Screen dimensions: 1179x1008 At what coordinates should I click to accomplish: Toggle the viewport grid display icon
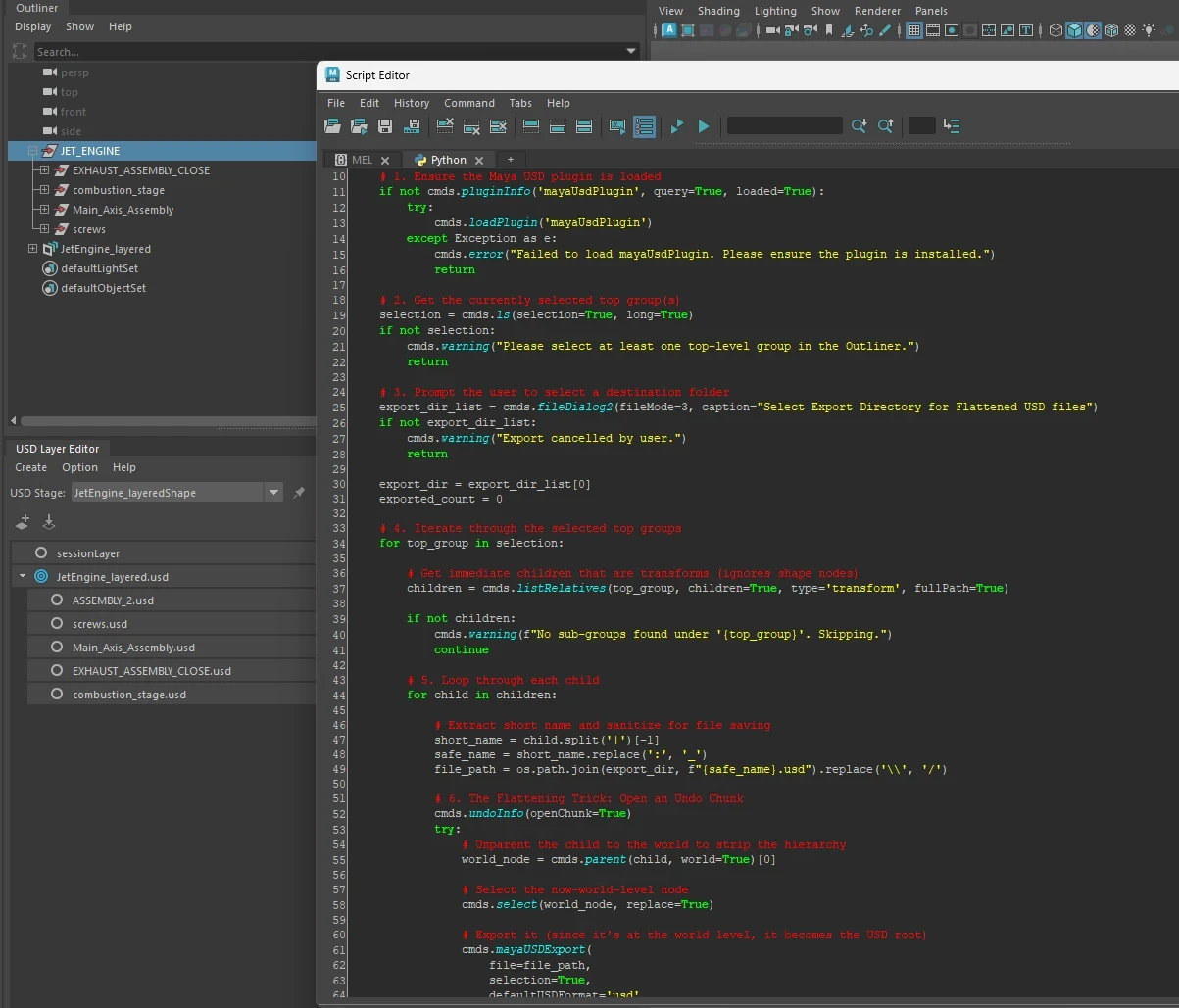[913, 30]
